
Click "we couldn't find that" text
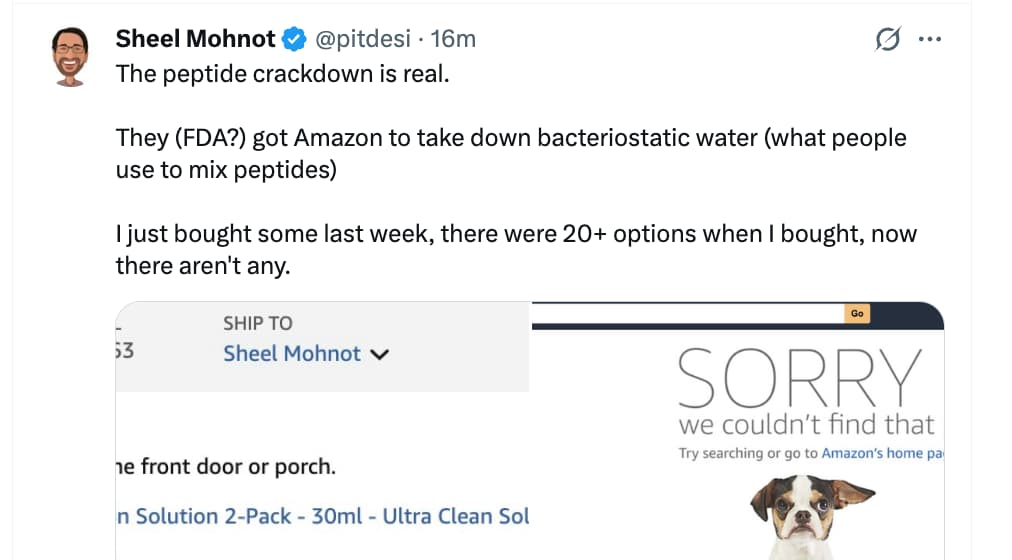[x=806, y=425]
